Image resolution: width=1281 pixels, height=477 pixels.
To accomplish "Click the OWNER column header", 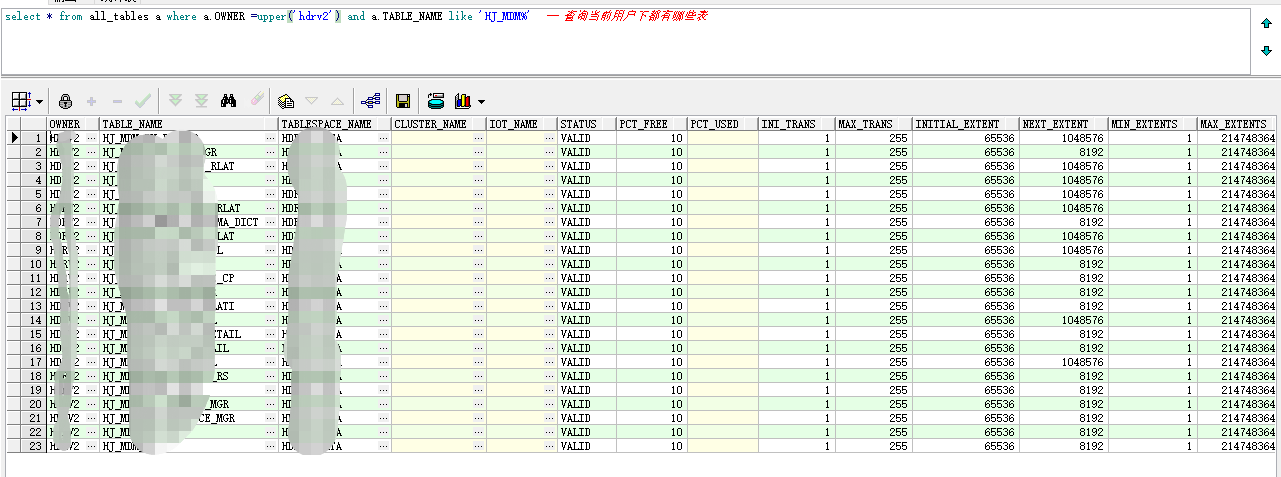I will [73, 124].
